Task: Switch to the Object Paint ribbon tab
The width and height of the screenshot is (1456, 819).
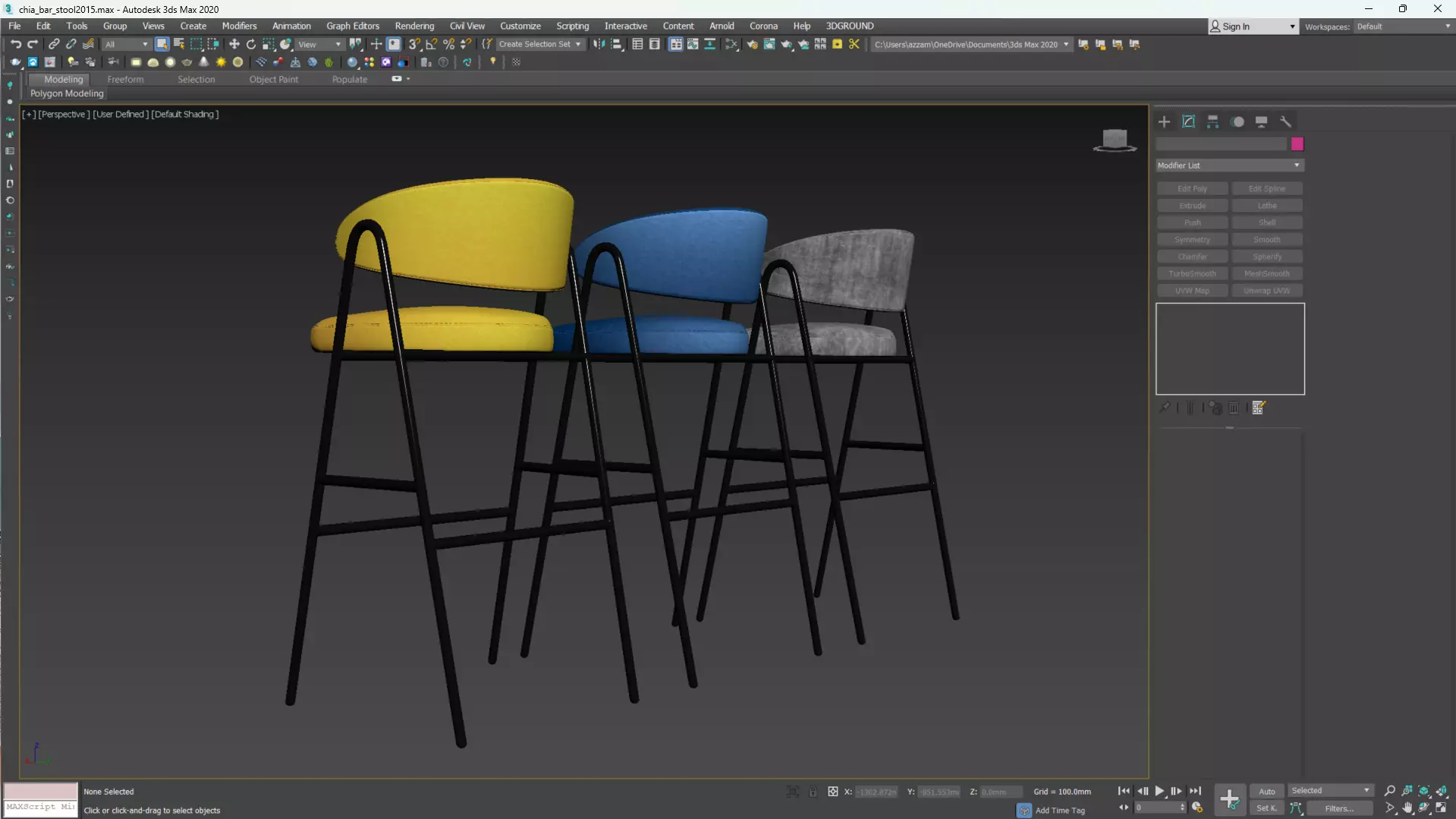Action: point(273,79)
